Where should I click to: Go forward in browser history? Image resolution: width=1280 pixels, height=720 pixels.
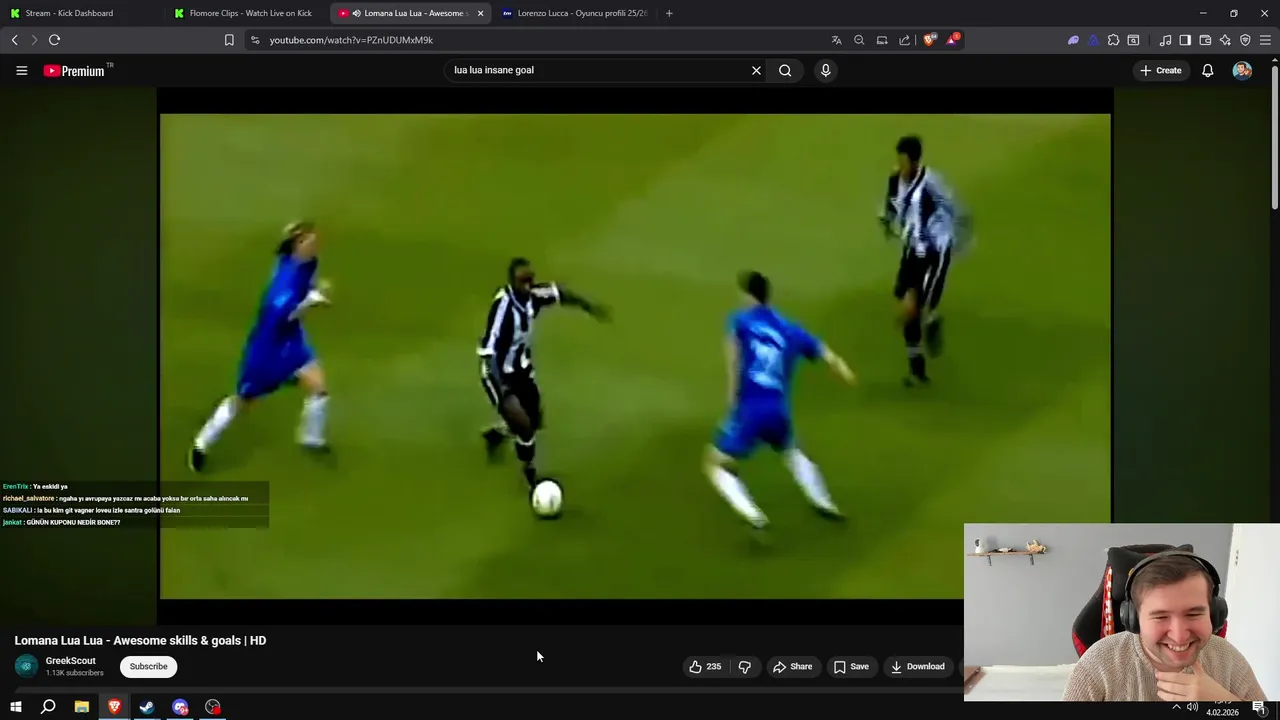pos(34,40)
